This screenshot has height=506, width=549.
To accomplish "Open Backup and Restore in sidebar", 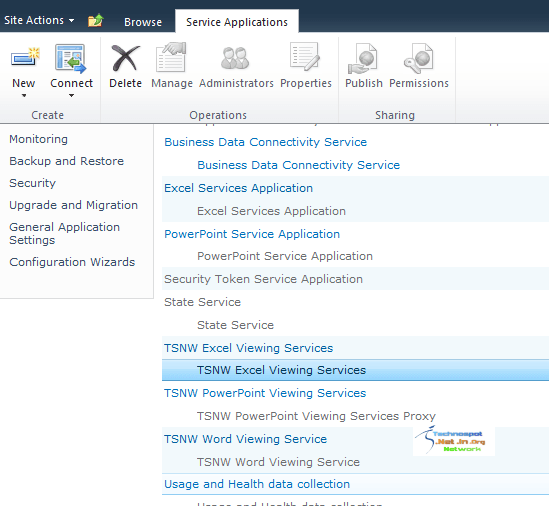I will click(x=67, y=161).
